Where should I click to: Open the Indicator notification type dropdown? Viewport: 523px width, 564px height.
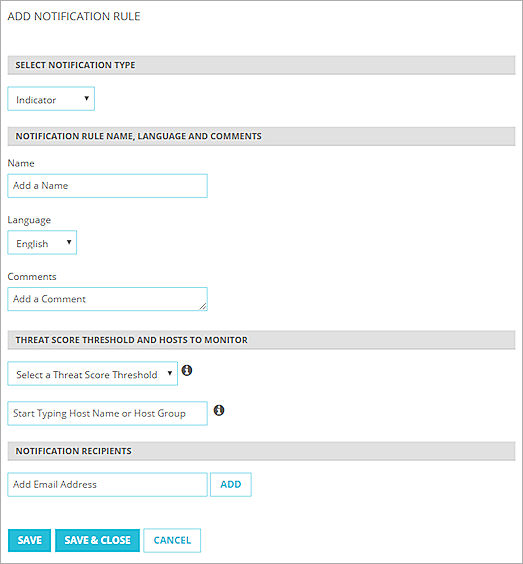(x=51, y=99)
